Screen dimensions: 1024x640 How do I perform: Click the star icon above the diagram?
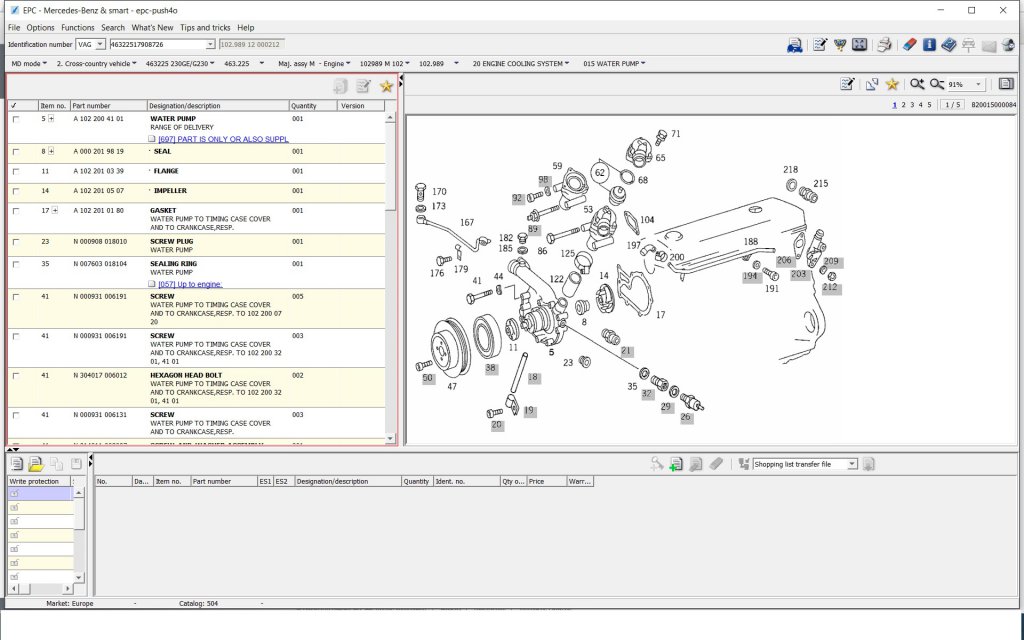891,85
